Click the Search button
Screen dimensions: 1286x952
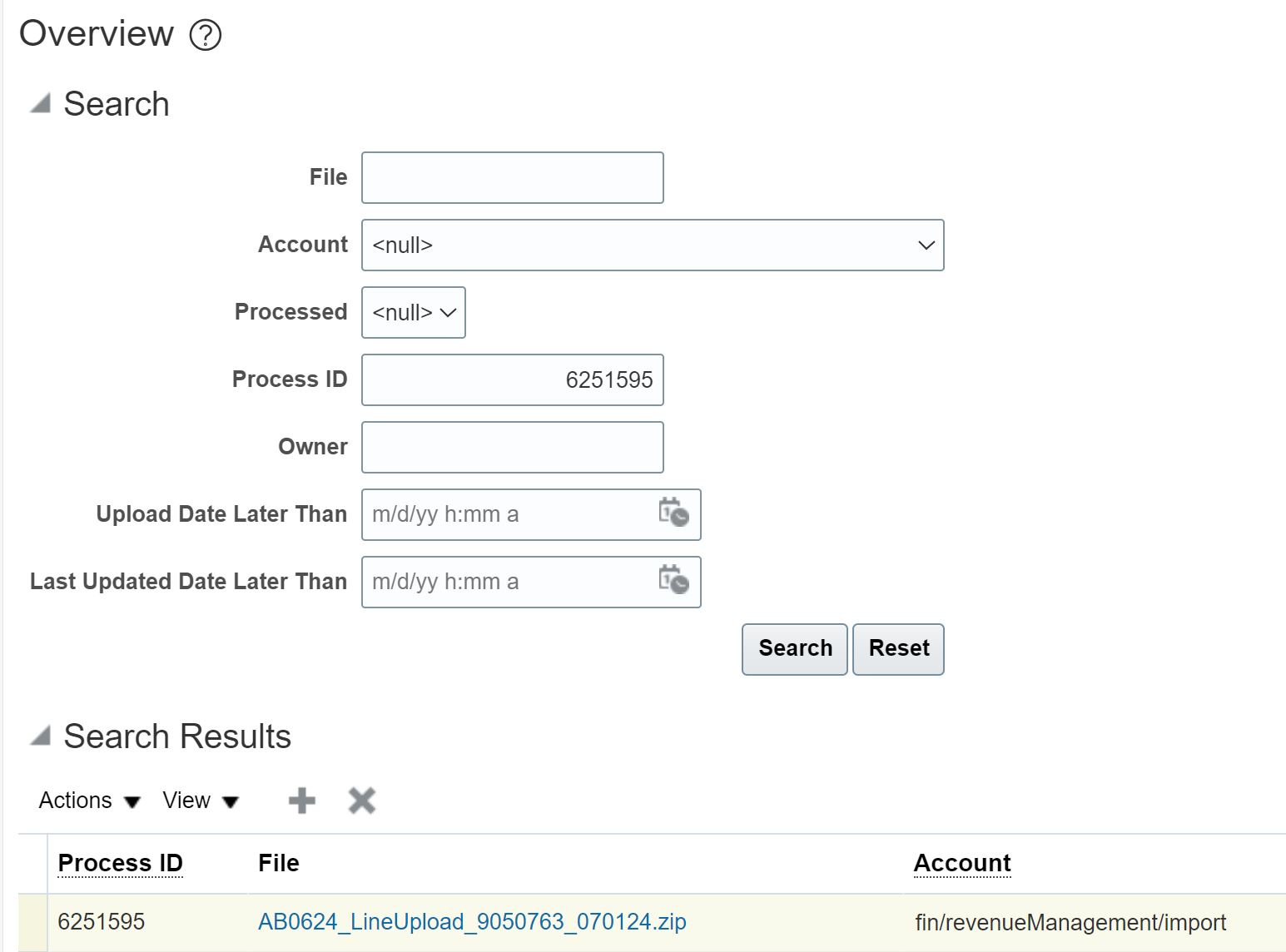pos(793,648)
